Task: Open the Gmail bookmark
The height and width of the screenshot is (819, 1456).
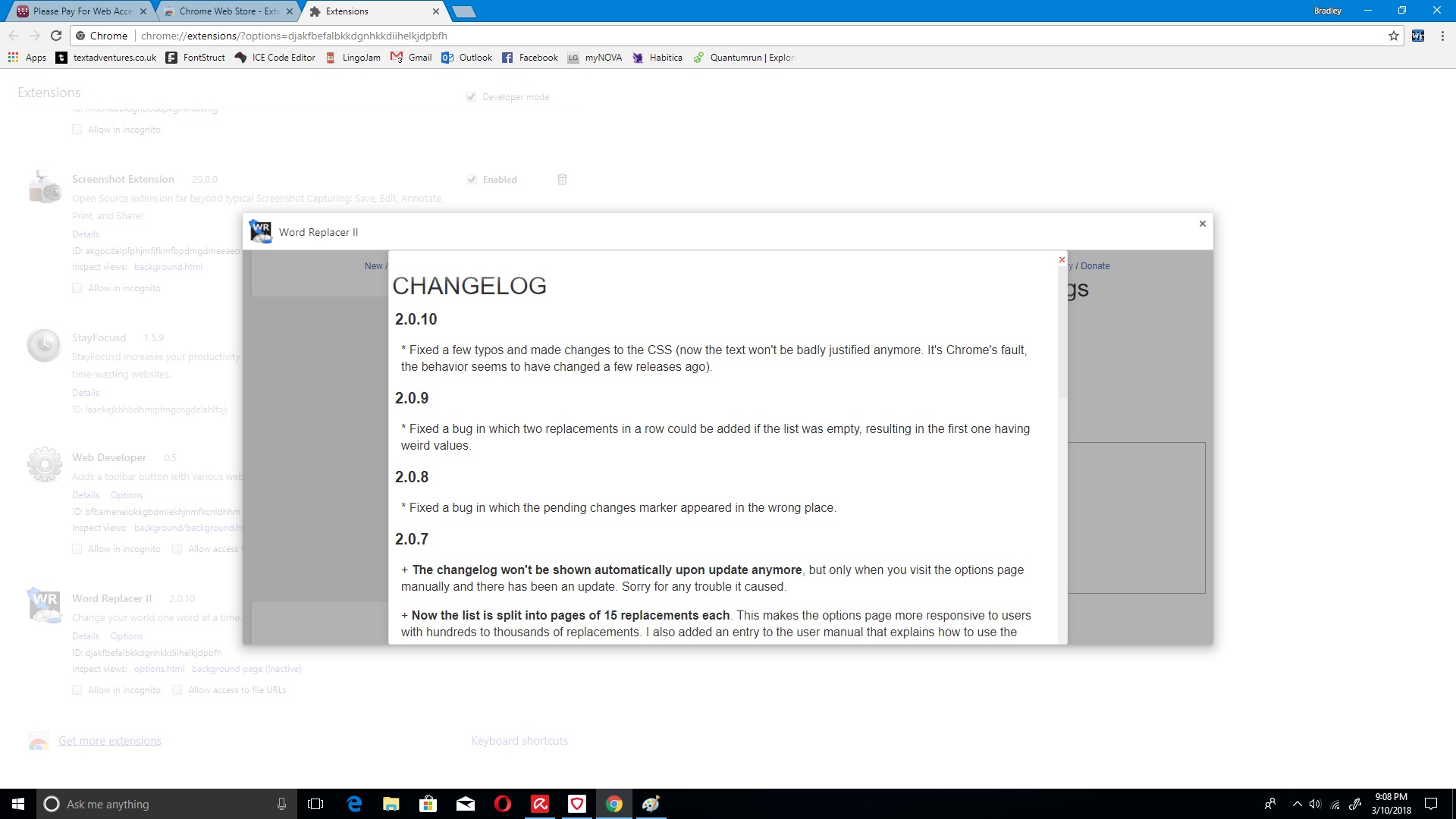Action: tap(411, 58)
